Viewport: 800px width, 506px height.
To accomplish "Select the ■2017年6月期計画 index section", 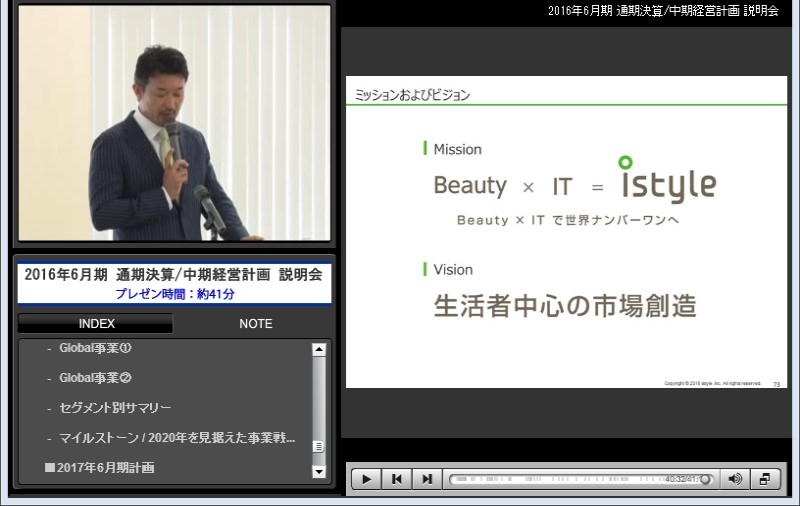I will (x=99, y=468).
